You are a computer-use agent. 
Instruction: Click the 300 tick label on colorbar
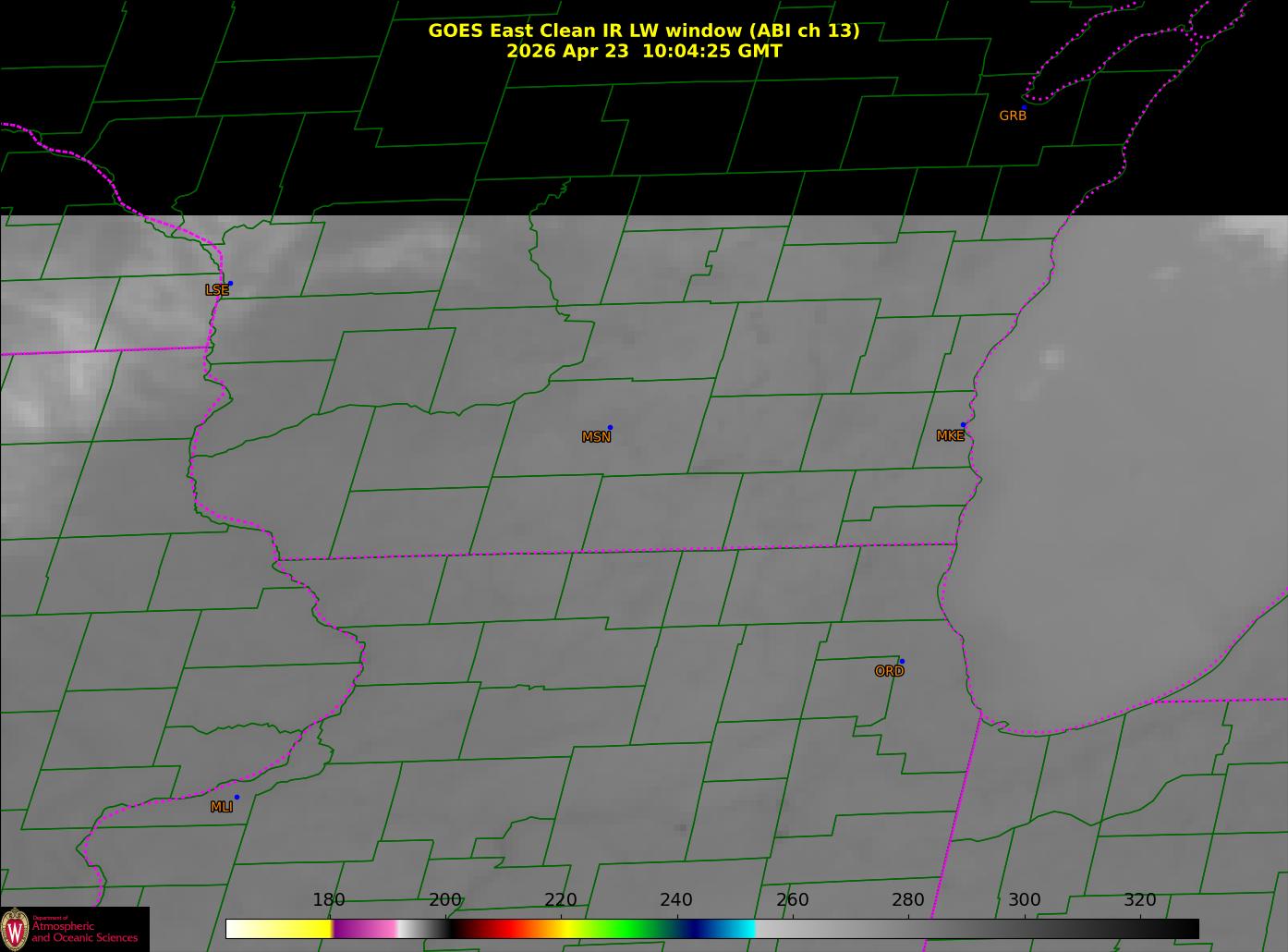click(1024, 899)
